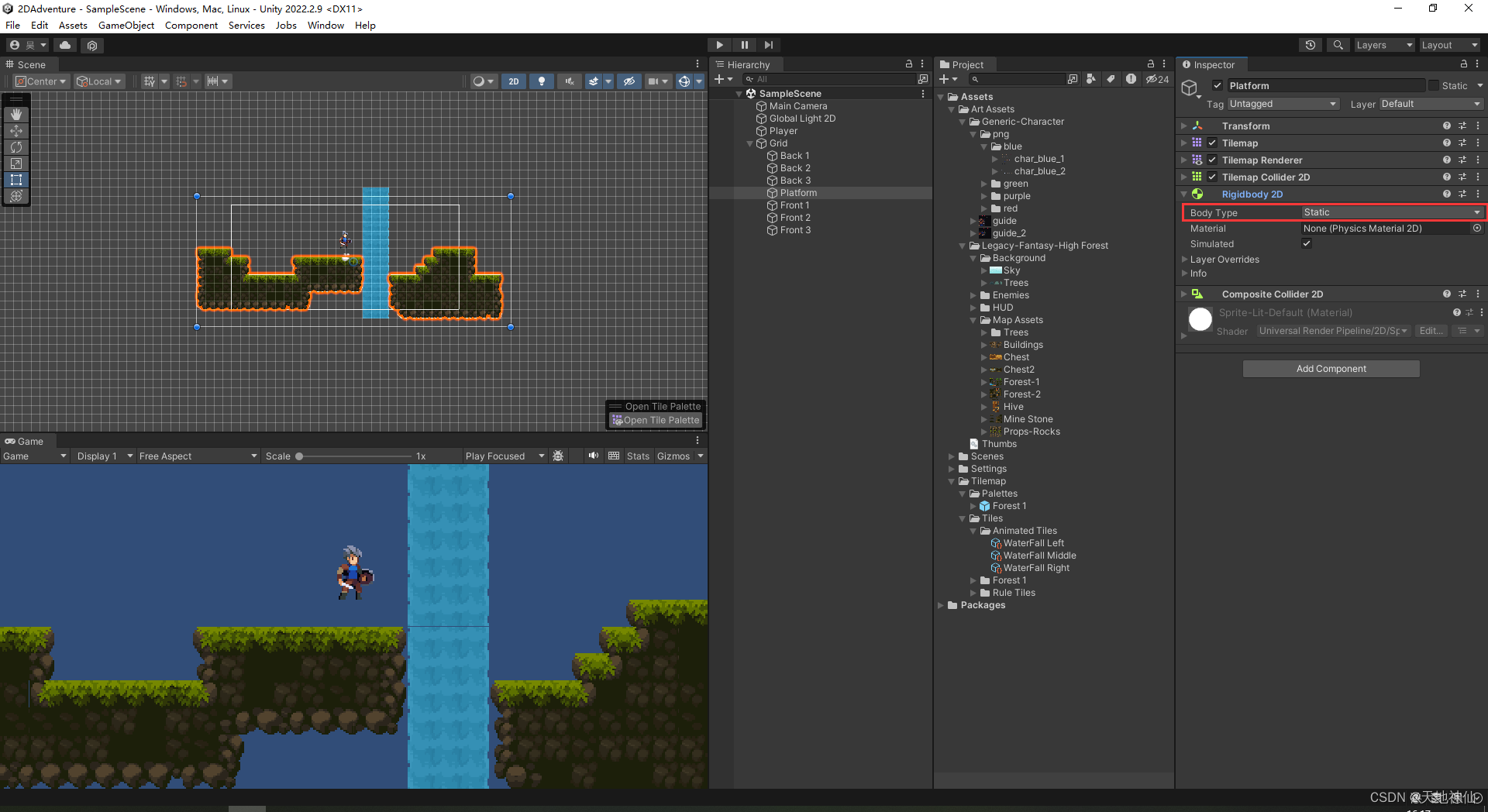Search by type icon in Project
Image resolution: width=1488 pixels, height=812 pixels.
[1091, 79]
